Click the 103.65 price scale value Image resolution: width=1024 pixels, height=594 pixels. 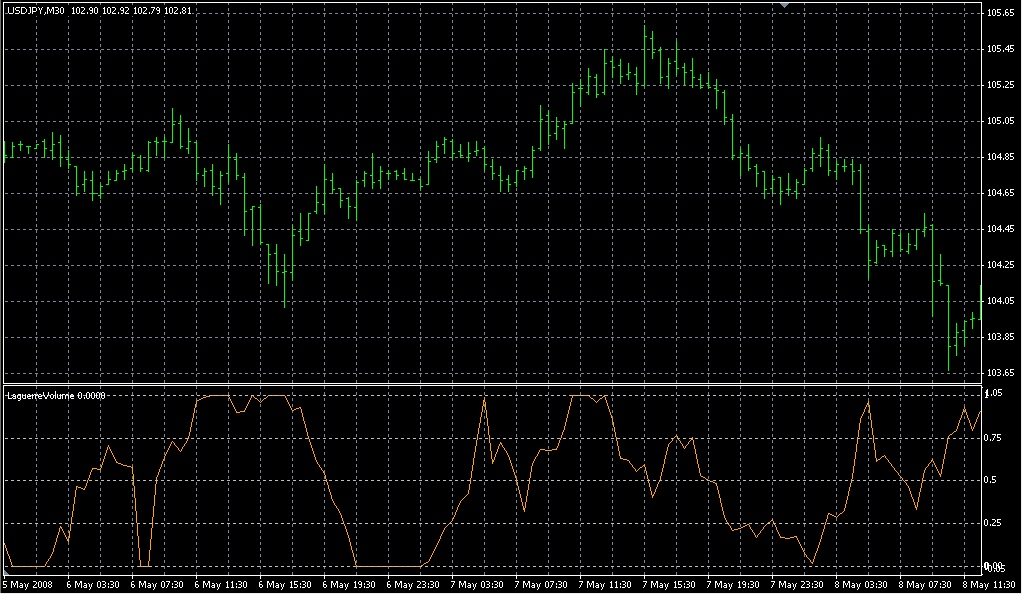(1000, 373)
